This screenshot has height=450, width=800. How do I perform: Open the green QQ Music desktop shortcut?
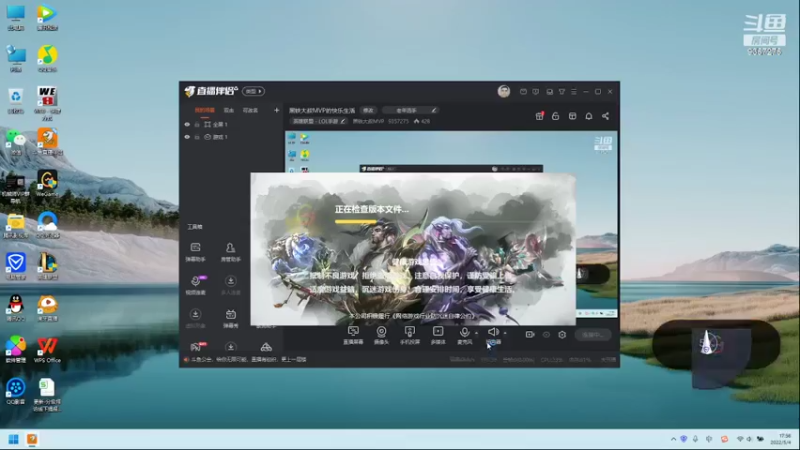[47, 59]
